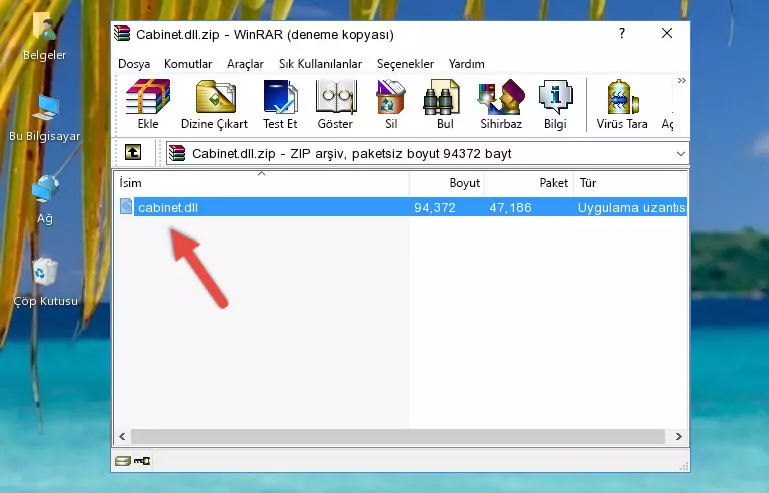Click the 94,372 size value
The image size is (769, 493).
click(x=435, y=208)
